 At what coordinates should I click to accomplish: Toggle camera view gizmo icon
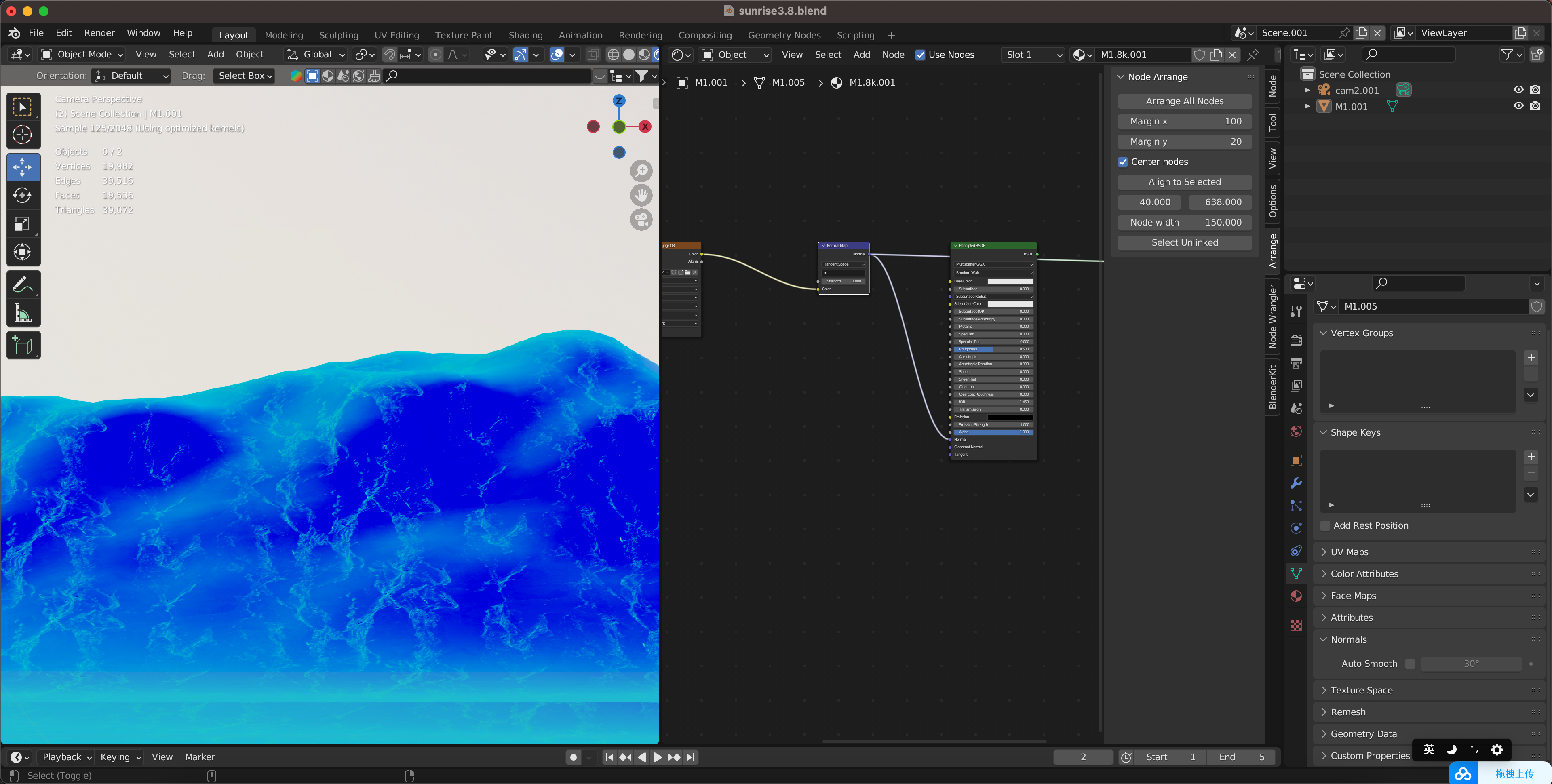641,219
